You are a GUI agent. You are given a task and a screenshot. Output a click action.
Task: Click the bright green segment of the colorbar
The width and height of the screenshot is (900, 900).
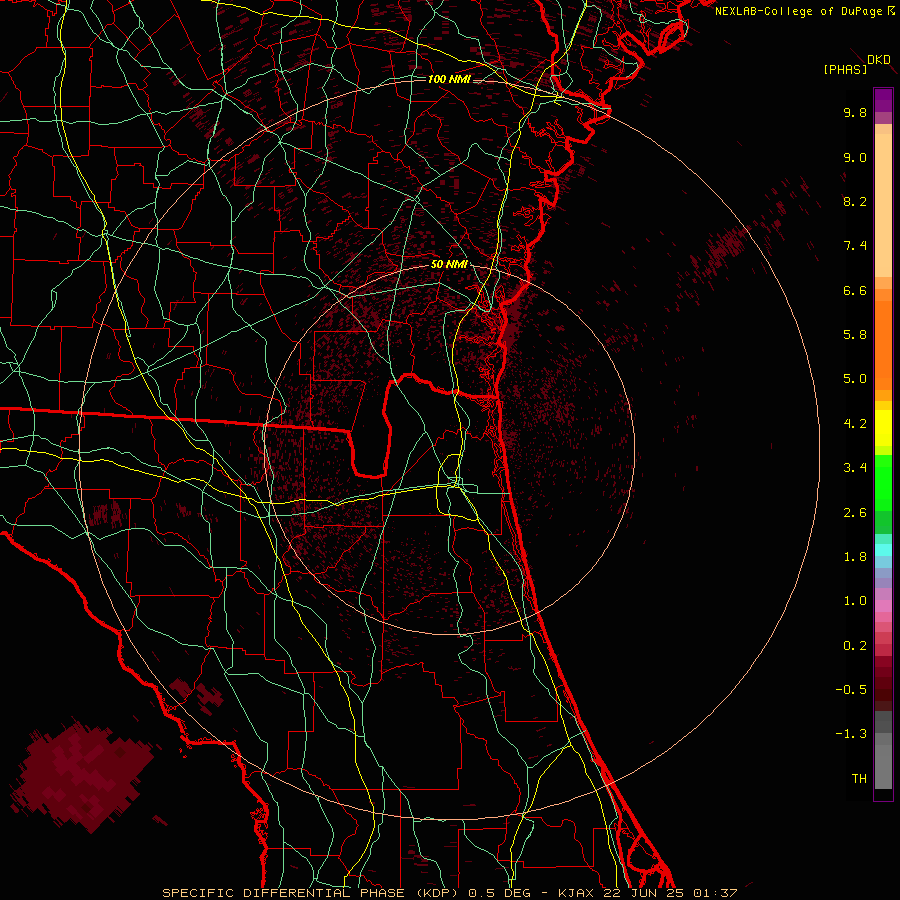pos(883,482)
